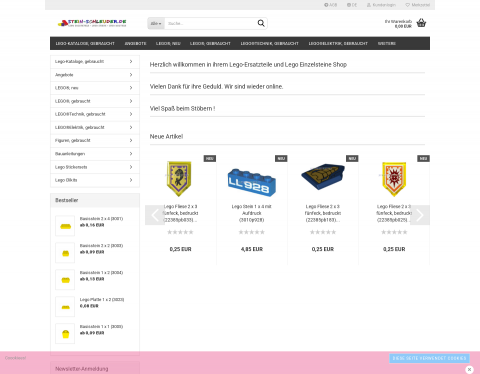Click the NEU badge on the LL928 brick
Image resolution: width=480 pixels, height=374 pixels.
pyautogui.click(x=281, y=158)
